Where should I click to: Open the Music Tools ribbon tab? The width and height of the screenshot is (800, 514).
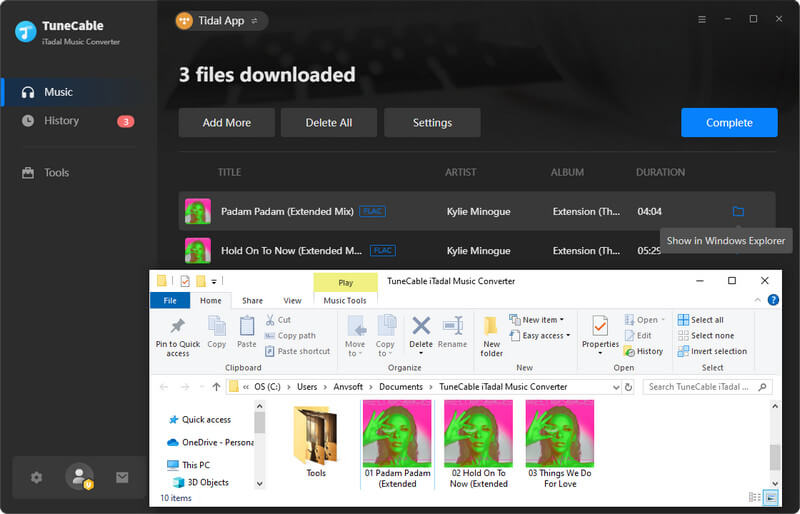tap(345, 301)
